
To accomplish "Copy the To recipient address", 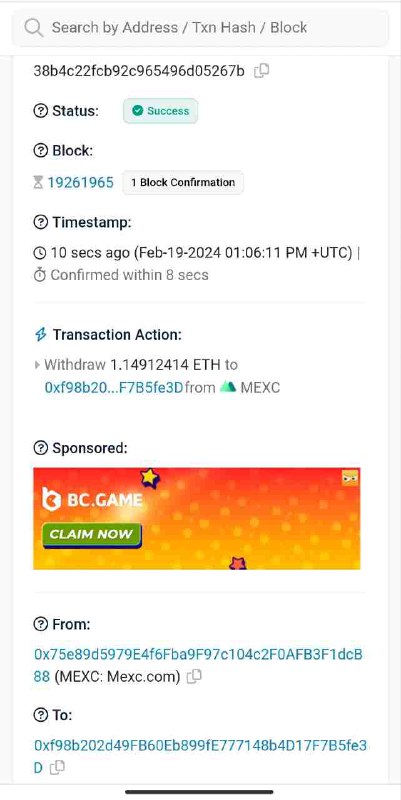I will 58,766.
